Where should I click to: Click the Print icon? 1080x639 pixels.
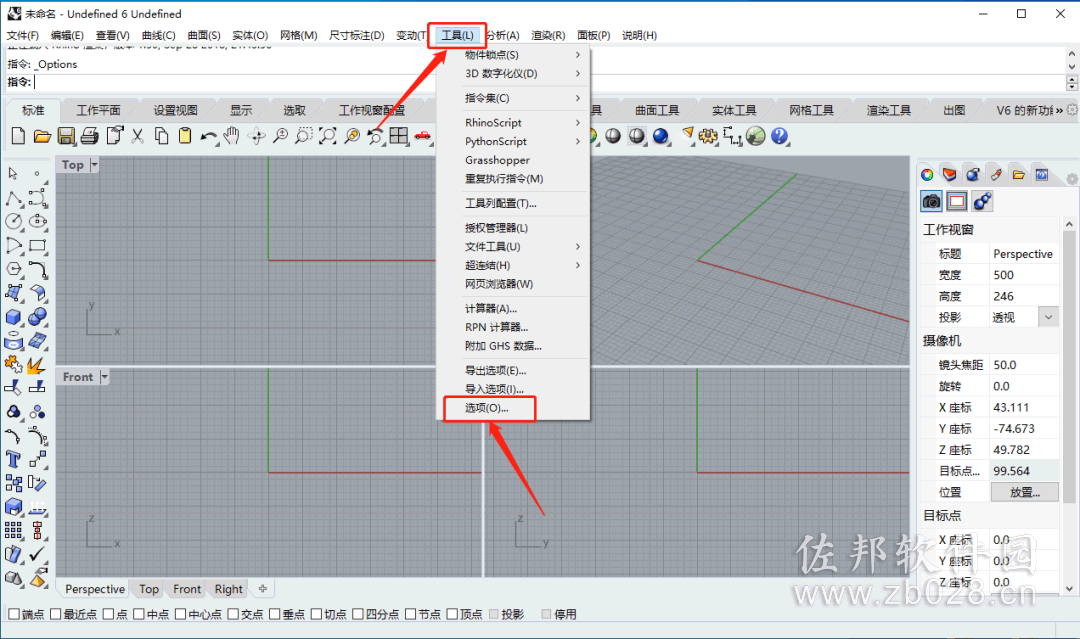coord(90,136)
